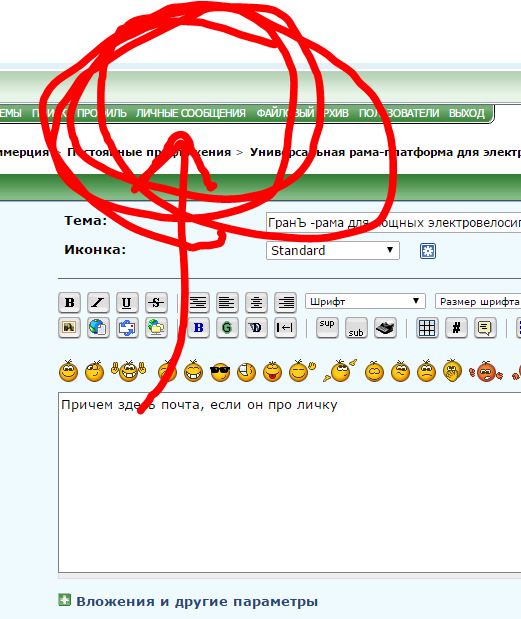This screenshot has height=619, width=521.
Task: Insert code block with hash icon
Action: [456, 327]
